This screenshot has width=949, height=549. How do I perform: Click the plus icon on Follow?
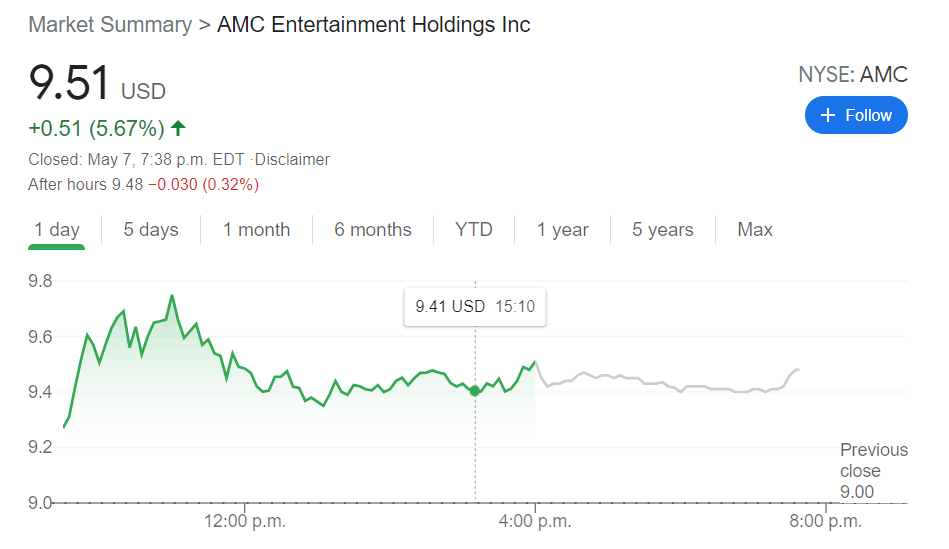click(827, 115)
